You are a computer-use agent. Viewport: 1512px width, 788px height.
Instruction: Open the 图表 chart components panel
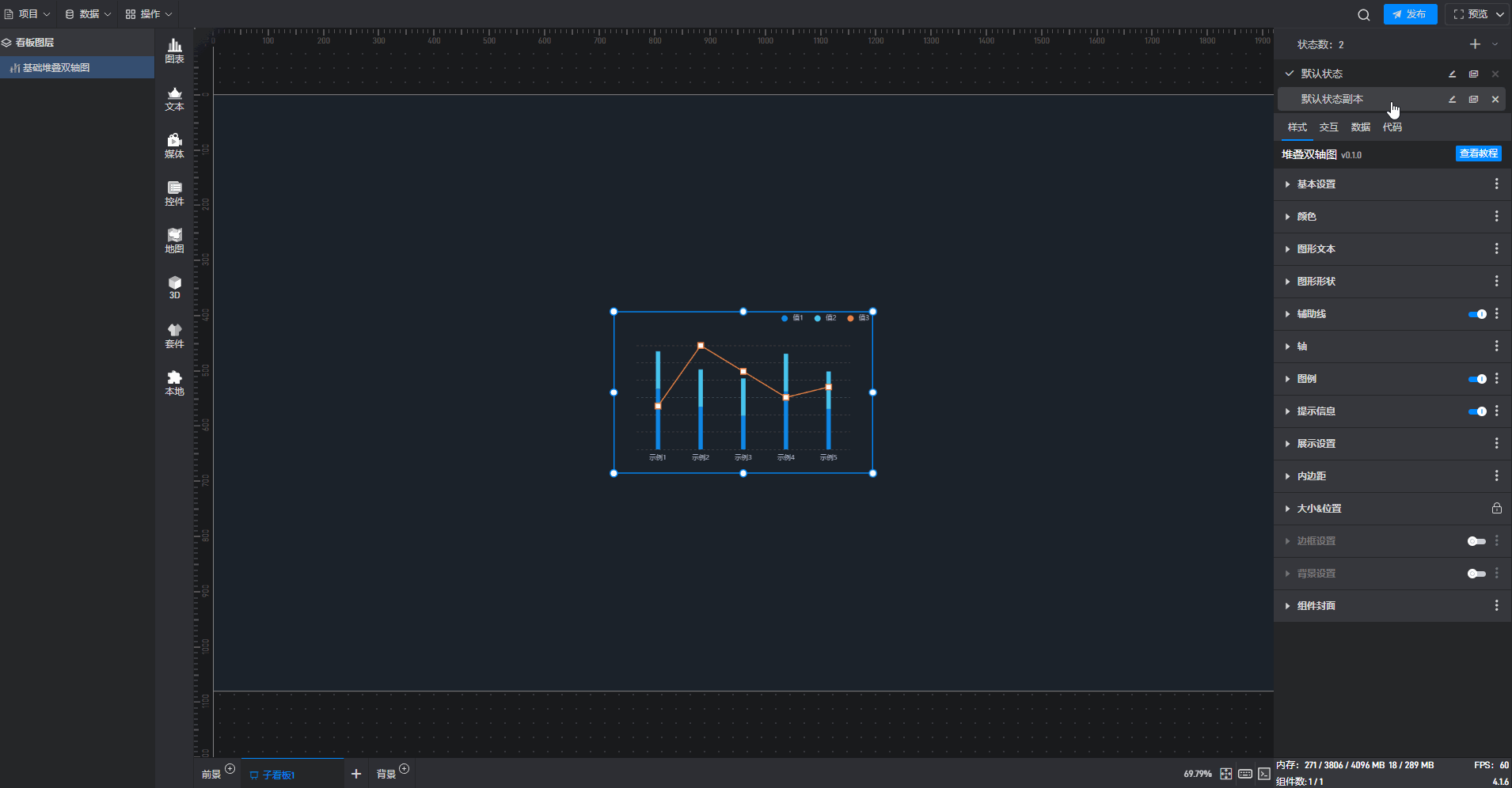[x=174, y=51]
